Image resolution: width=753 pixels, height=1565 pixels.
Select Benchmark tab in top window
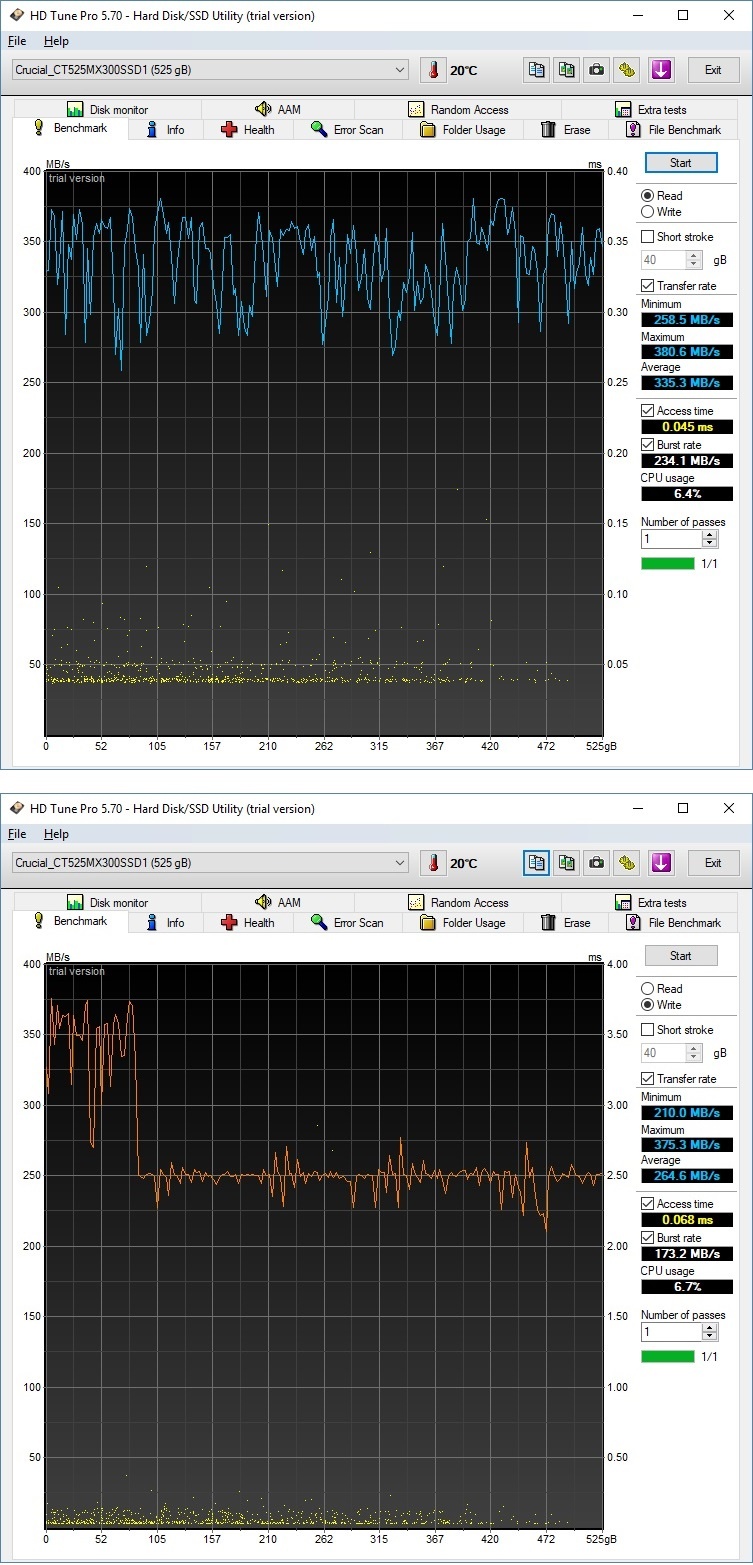click(x=71, y=129)
